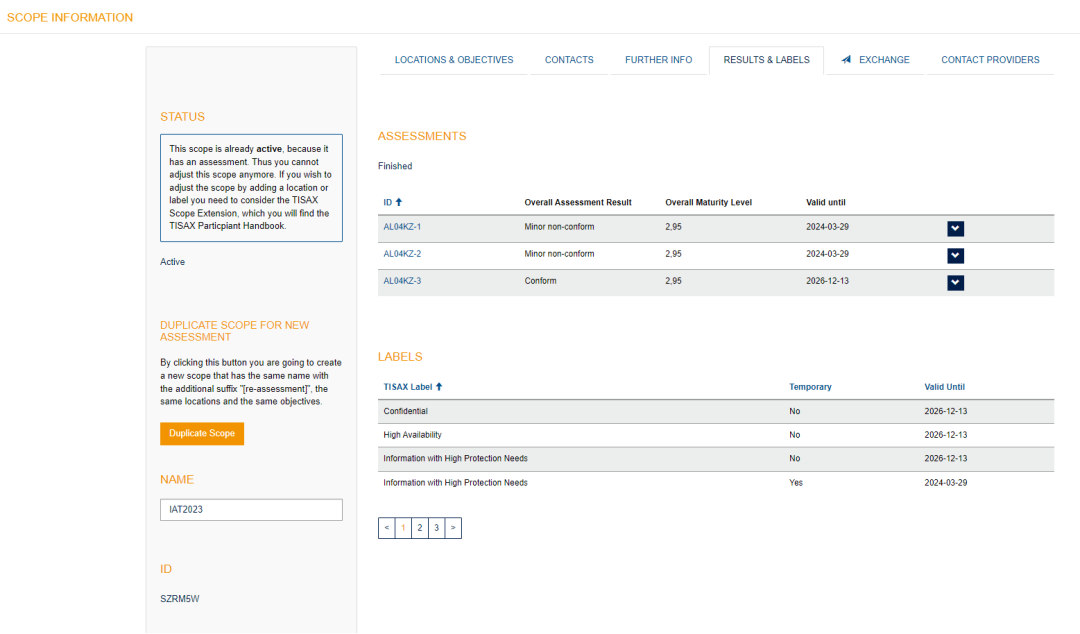The height and width of the screenshot is (634, 1080).
Task: Expand details for assessment AL04KZ-2
Action: click(955, 255)
